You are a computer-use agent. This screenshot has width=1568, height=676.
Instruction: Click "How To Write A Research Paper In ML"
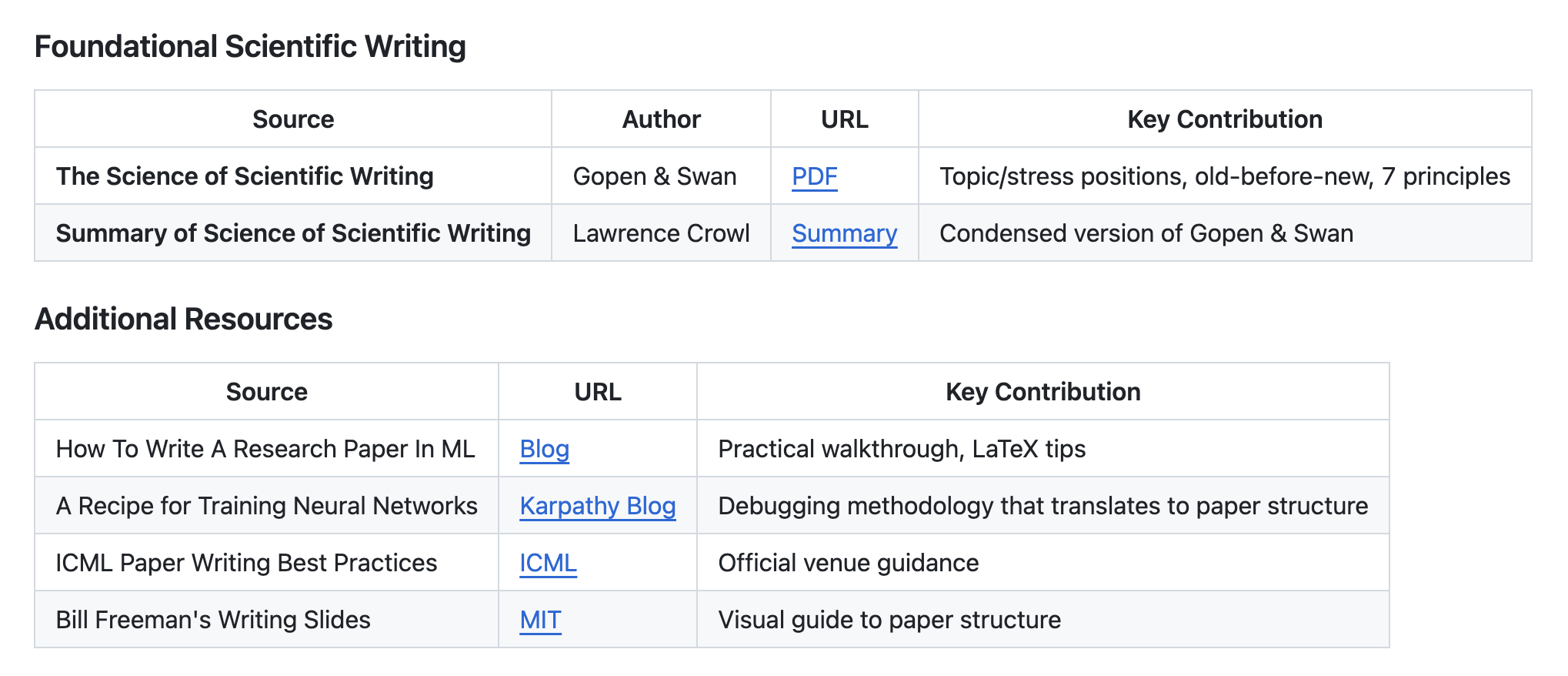[265, 449]
